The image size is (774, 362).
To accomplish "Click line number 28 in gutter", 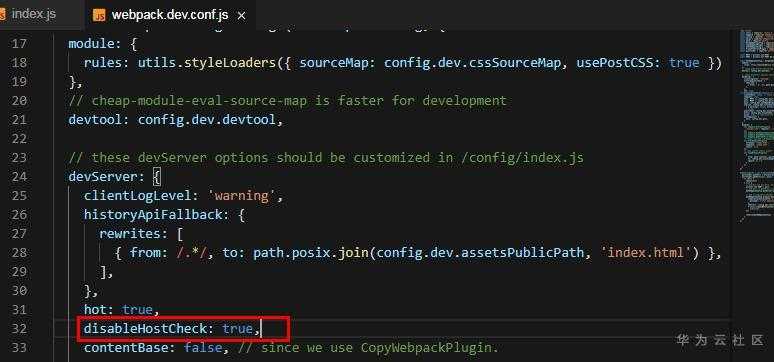I will [x=19, y=252].
